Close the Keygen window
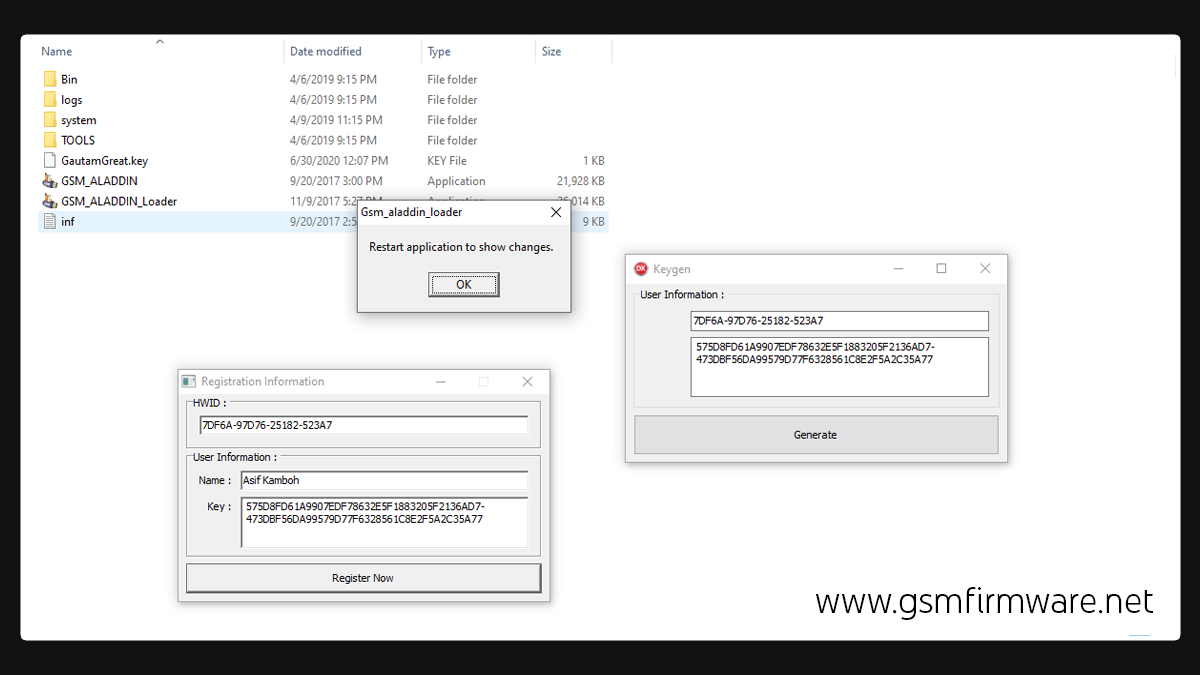This screenshot has height=675, width=1200. pyautogui.click(x=985, y=269)
